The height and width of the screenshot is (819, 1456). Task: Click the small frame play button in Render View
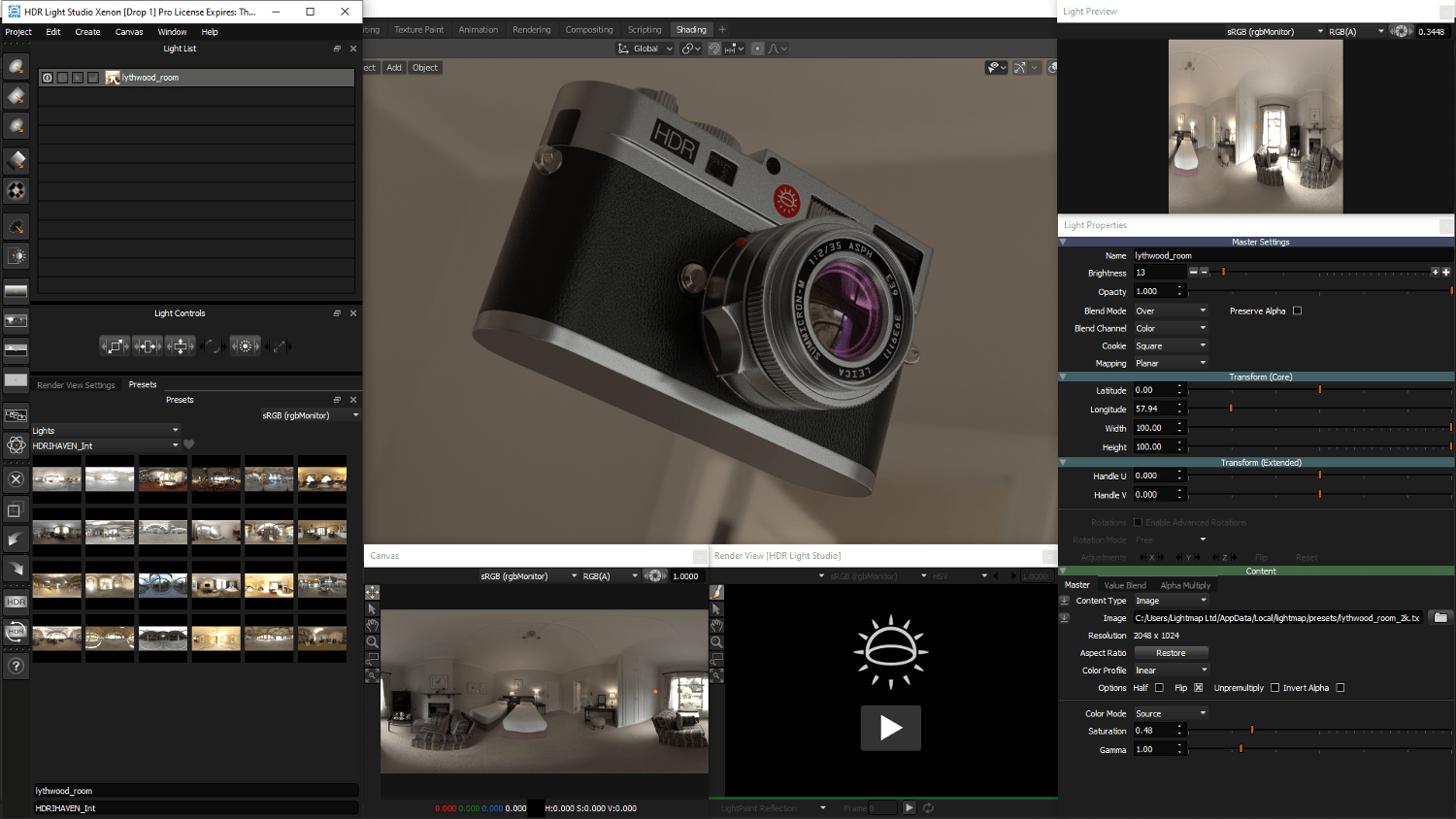[910, 807]
